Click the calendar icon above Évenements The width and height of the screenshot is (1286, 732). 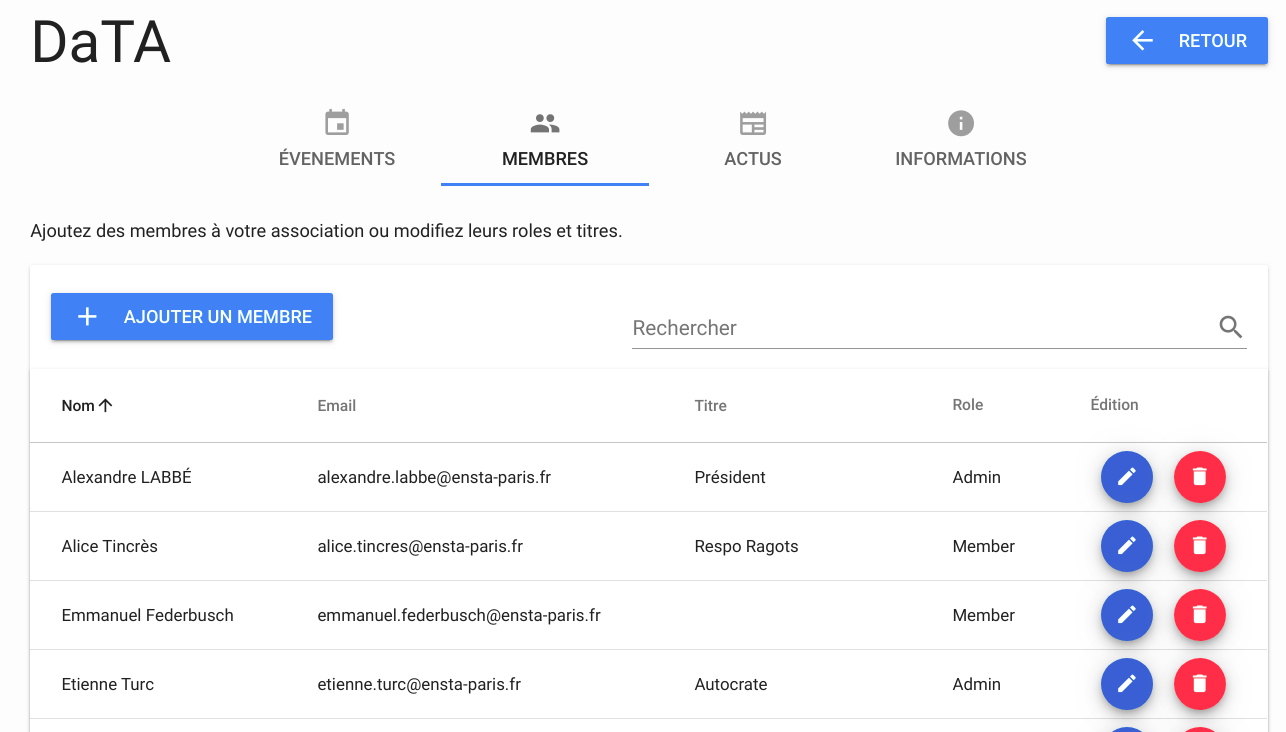[337, 123]
